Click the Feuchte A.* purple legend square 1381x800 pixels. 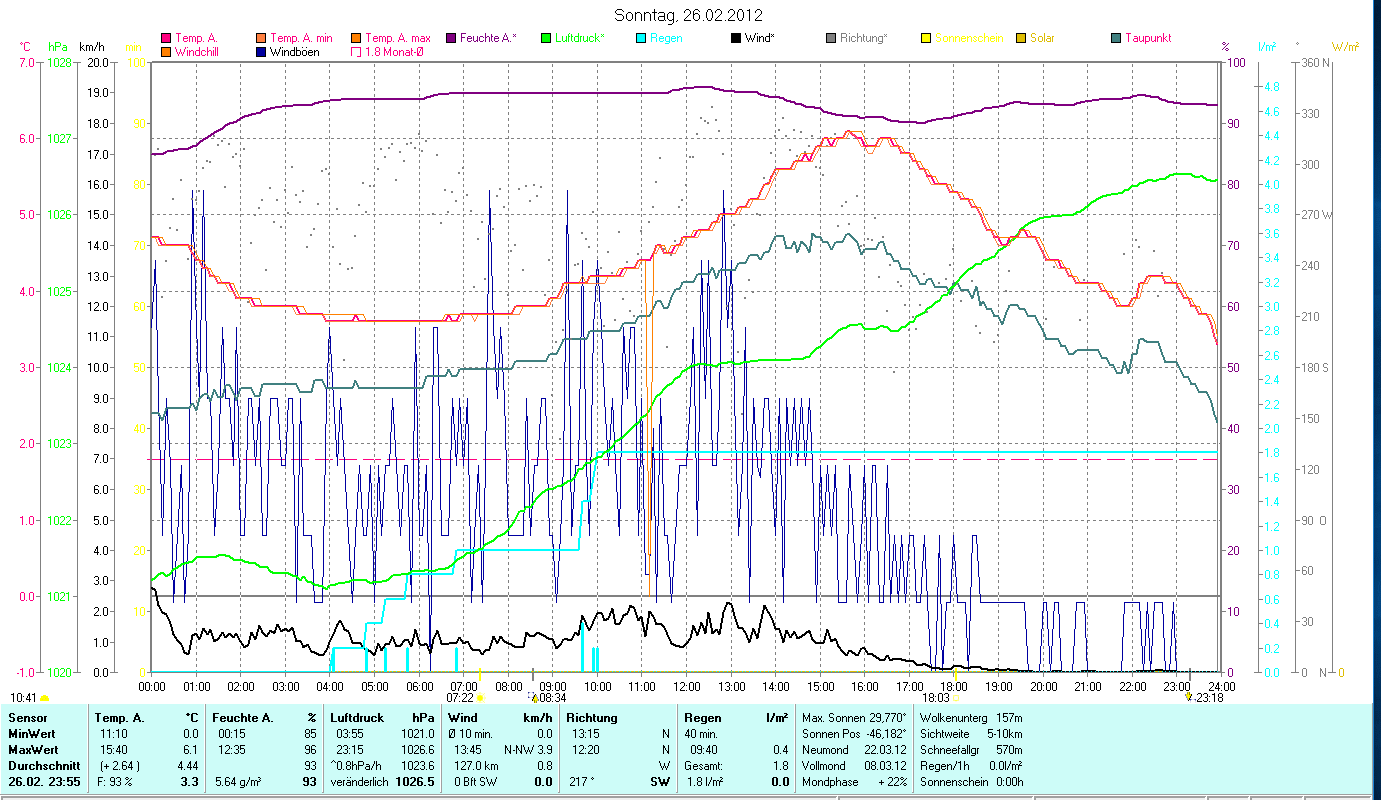451,38
